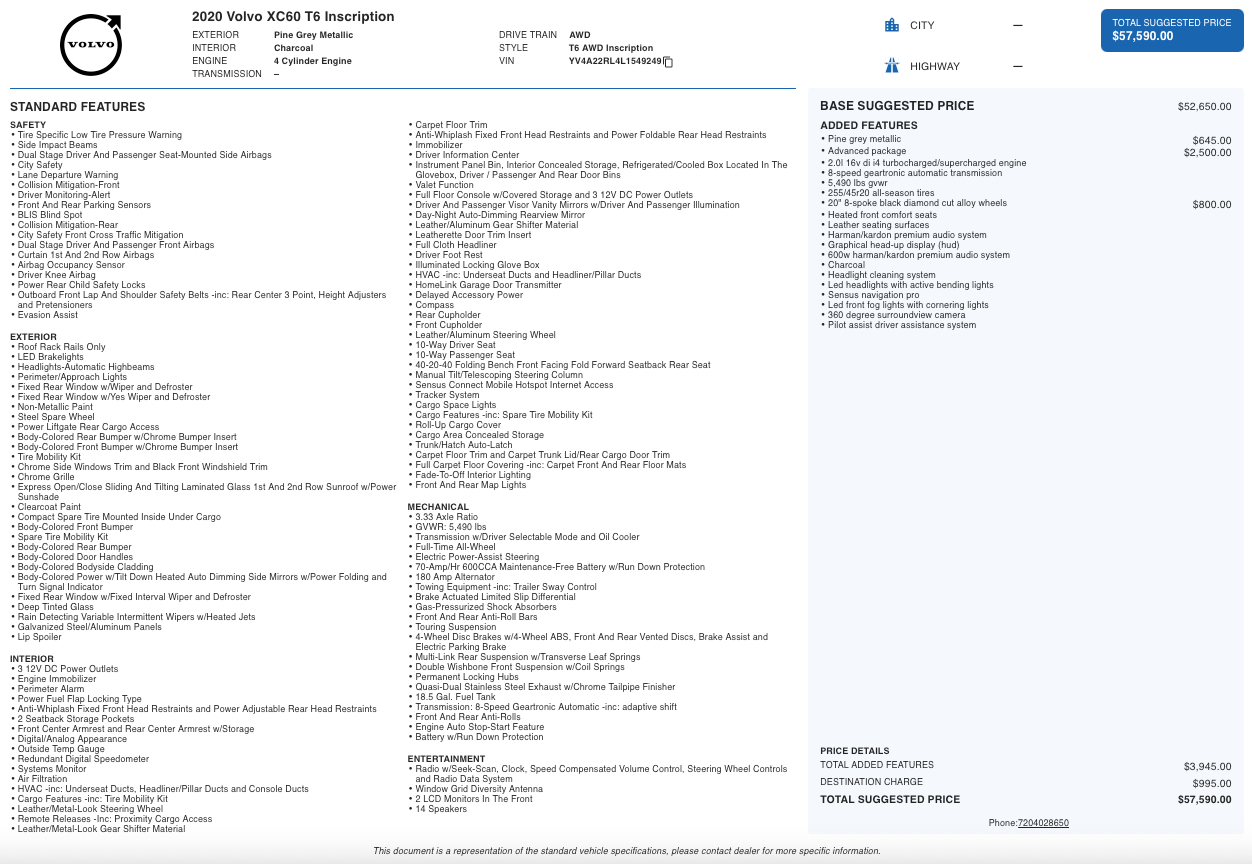Screen dimensions: 1252x864
Task: Click the Mechanical section heading
Action: [x=438, y=507]
